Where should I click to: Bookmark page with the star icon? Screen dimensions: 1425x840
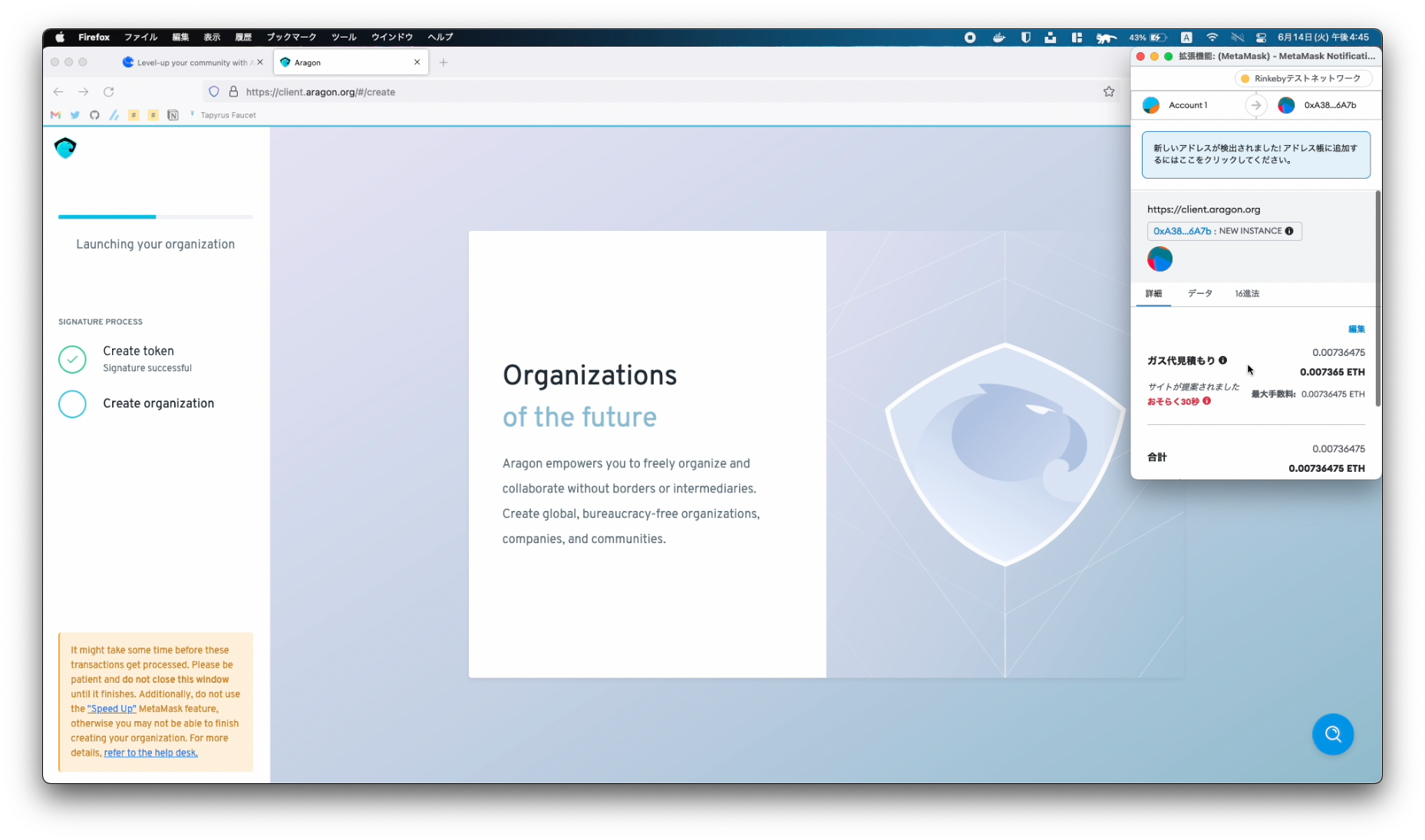[x=1109, y=92]
